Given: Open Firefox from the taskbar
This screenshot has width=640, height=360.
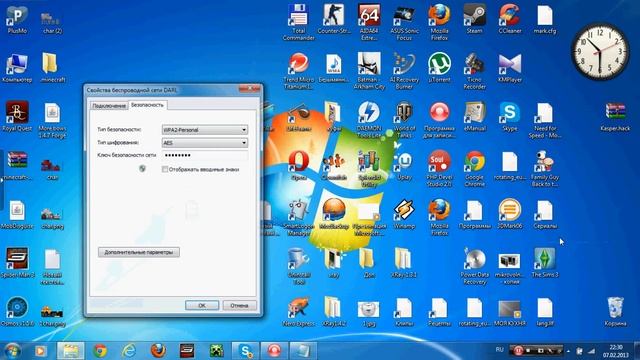Looking at the screenshot, I should [158, 351].
